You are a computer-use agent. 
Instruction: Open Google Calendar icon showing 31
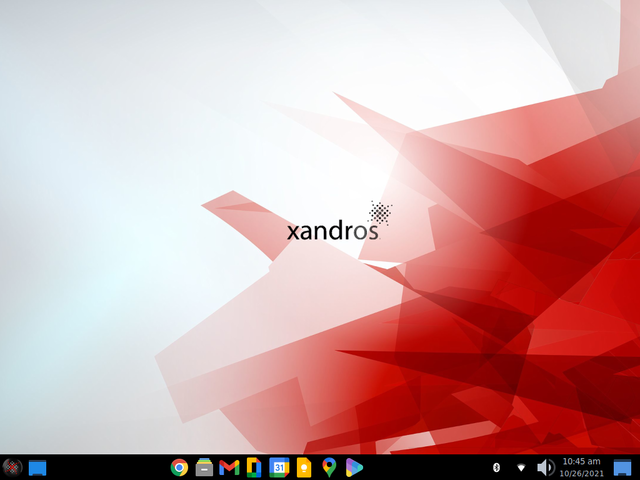pyautogui.click(x=279, y=467)
